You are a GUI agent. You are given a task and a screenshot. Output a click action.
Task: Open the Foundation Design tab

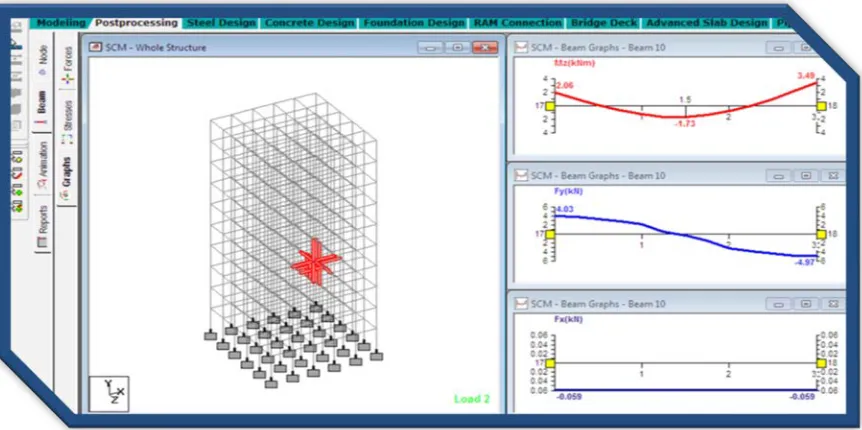[414, 23]
